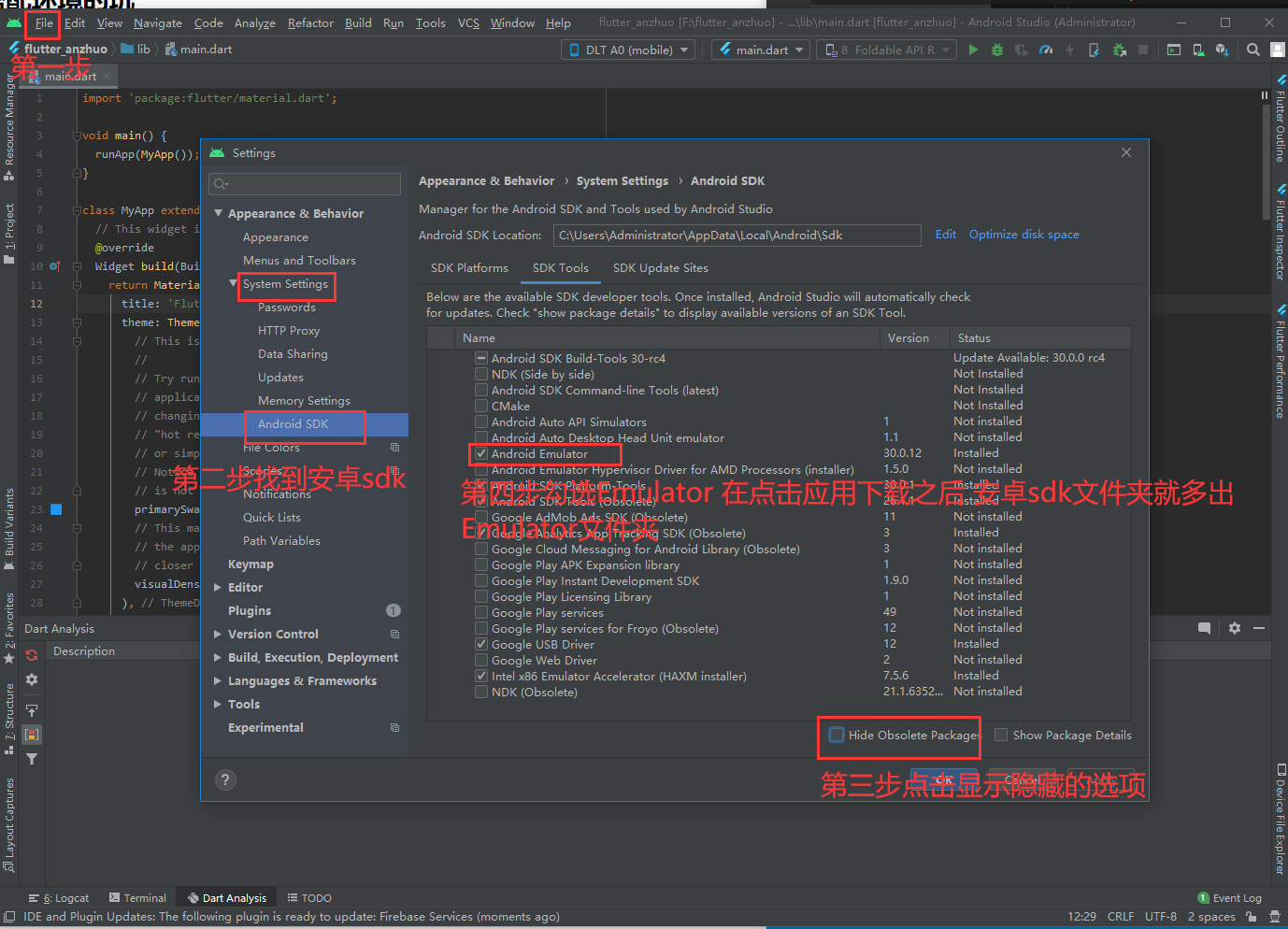Image resolution: width=1288 pixels, height=929 pixels.
Task: Uncheck Intel x86 Emulator Accelerator (HAXM installer)
Action: click(x=480, y=677)
